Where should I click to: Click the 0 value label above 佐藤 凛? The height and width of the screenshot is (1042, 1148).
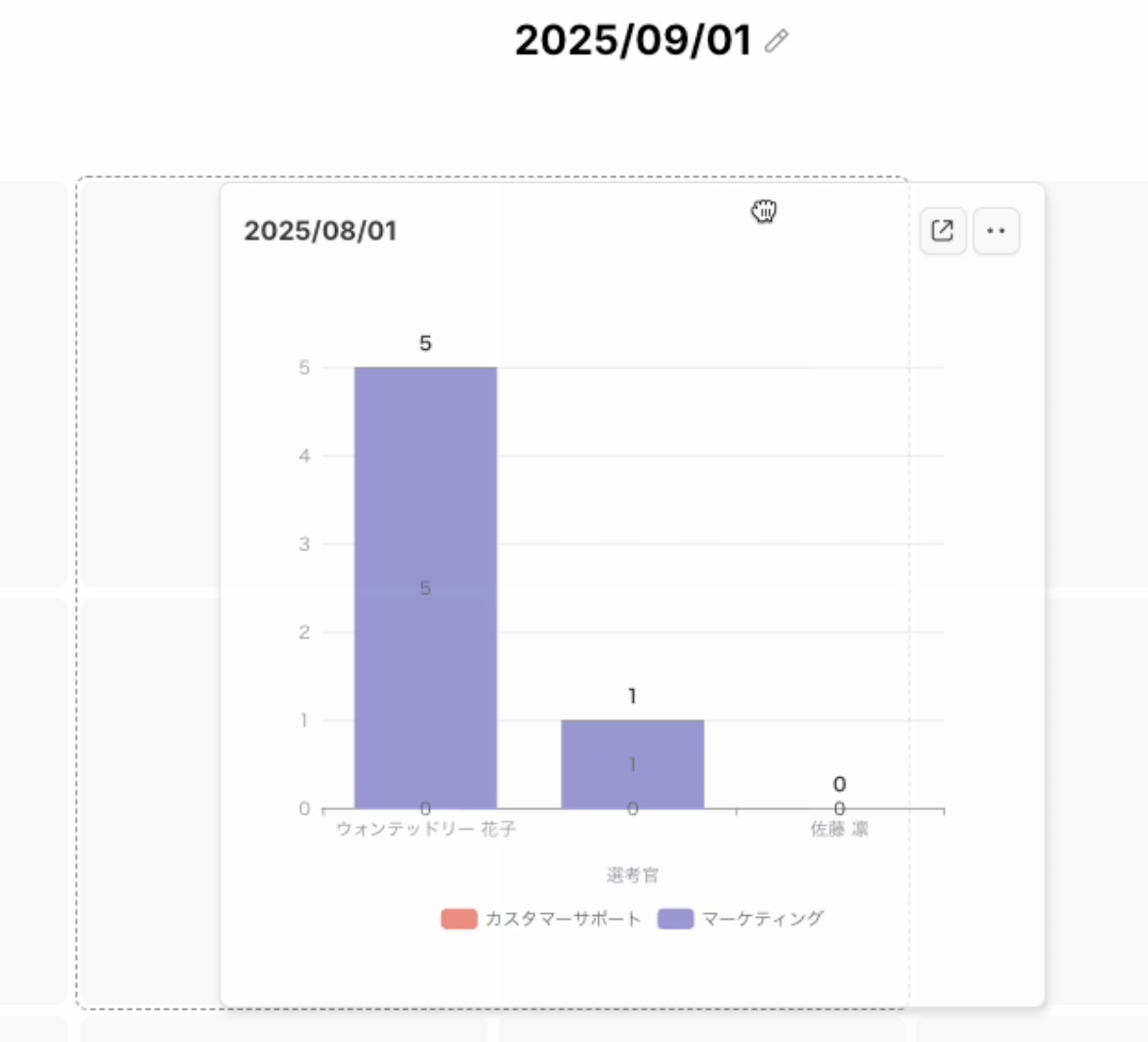(x=839, y=784)
